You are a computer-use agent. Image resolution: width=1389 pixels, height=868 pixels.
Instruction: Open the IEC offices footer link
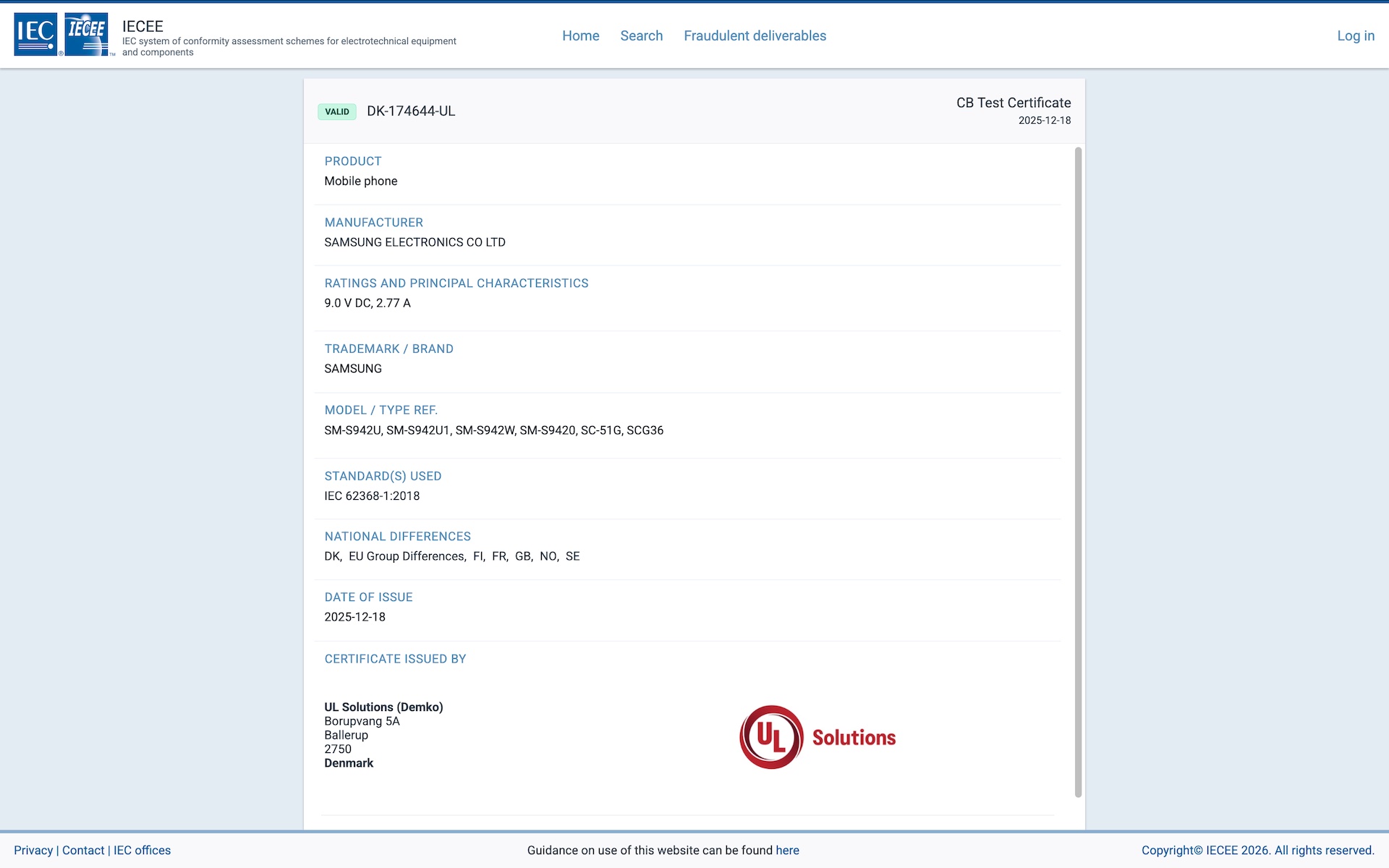click(142, 850)
